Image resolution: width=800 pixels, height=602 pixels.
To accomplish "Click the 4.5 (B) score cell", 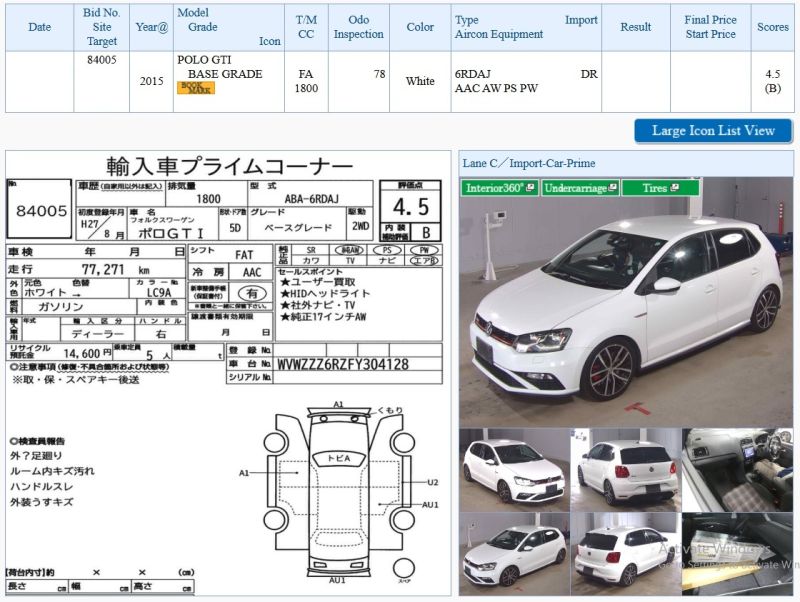I will point(772,81).
